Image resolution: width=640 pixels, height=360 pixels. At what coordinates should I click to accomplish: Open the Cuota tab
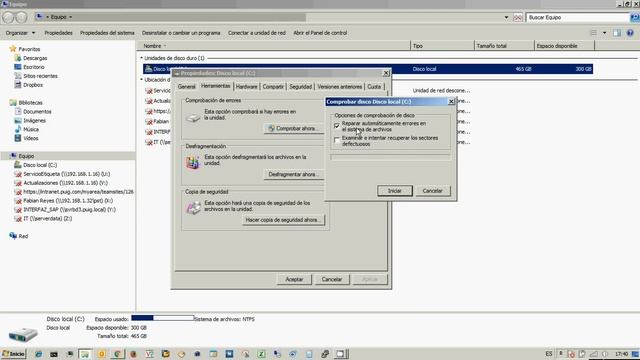[x=374, y=87]
